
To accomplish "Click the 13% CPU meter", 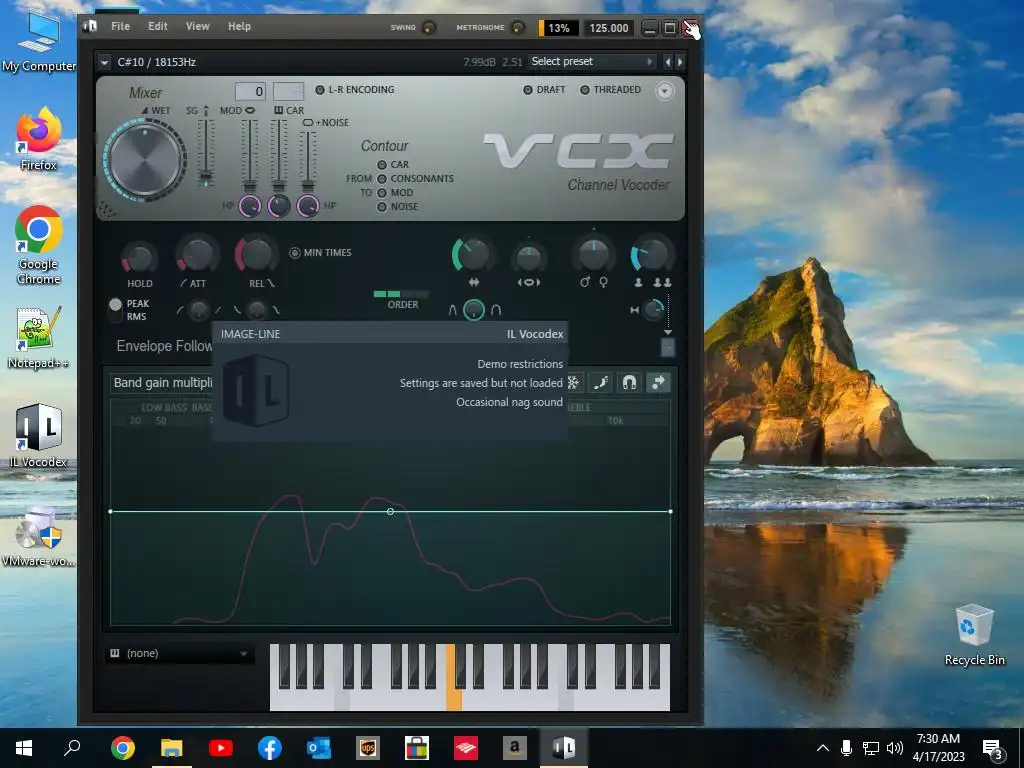I will click(558, 28).
